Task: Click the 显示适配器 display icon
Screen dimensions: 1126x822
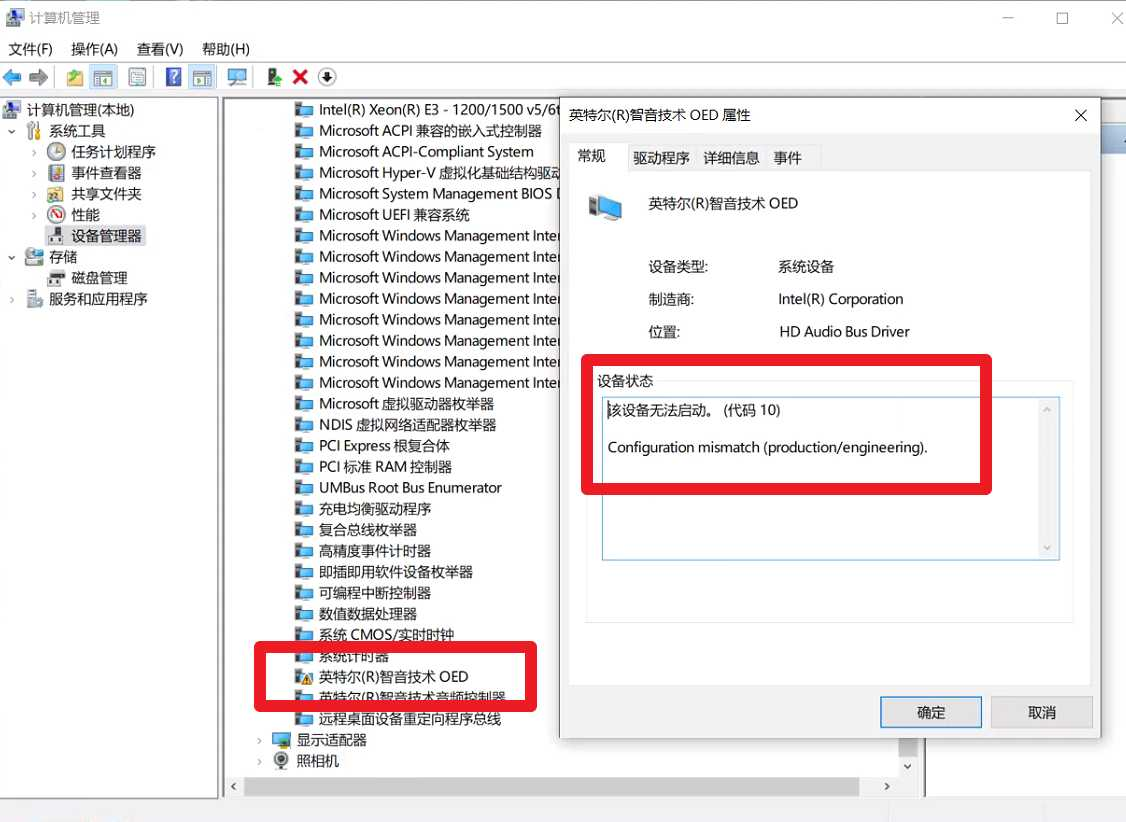Action: point(282,739)
